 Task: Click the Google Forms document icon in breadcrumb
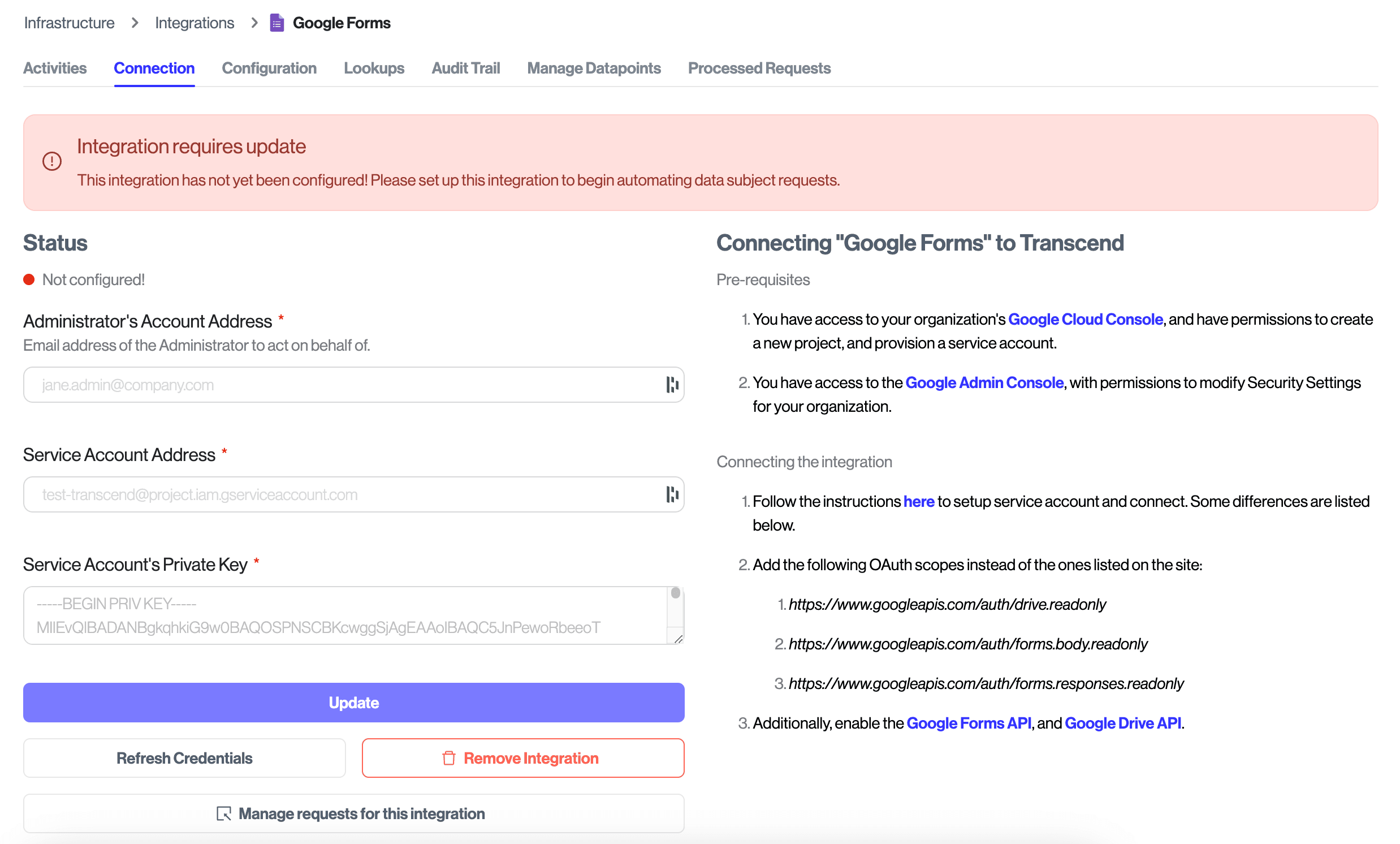[276, 23]
